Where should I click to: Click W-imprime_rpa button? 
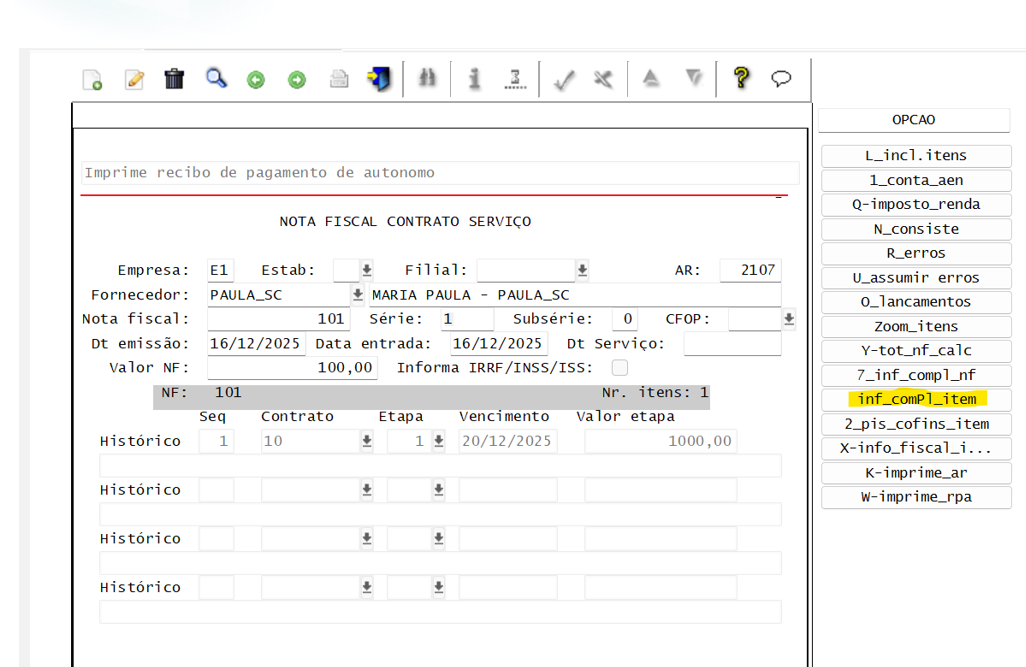(916, 497)
